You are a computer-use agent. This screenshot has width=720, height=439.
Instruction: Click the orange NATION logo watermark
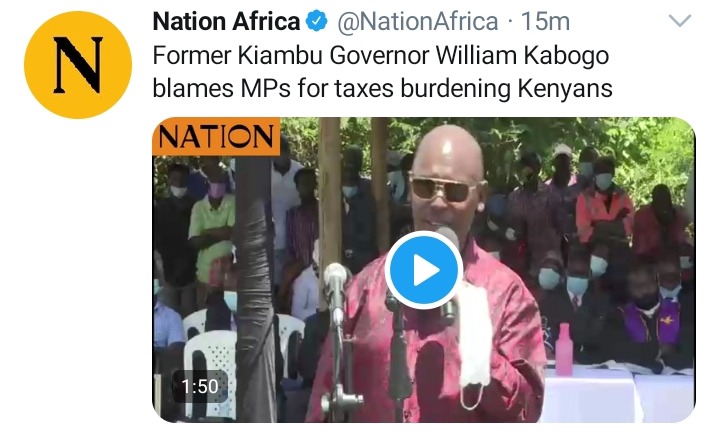tap(216, 137)
